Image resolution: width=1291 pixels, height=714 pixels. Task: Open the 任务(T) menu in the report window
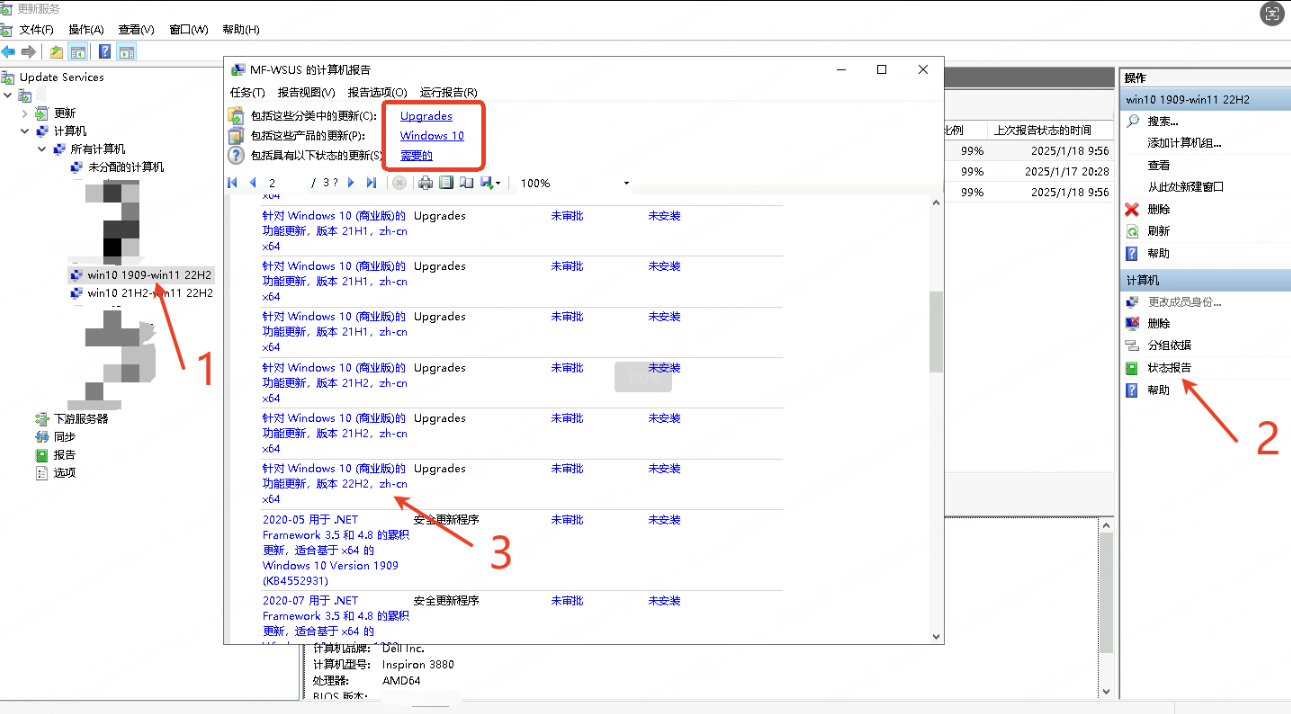pos(247,93)
